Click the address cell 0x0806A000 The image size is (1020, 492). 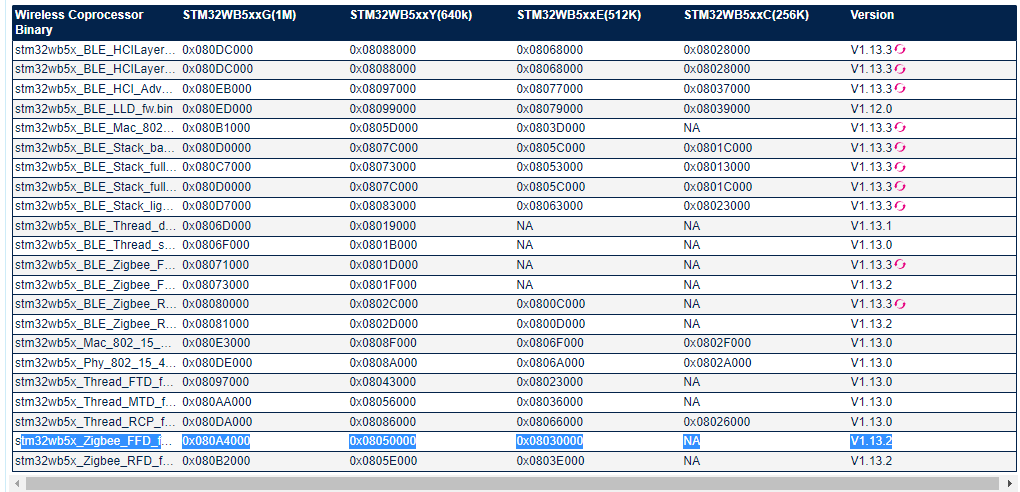coord(550,362)
